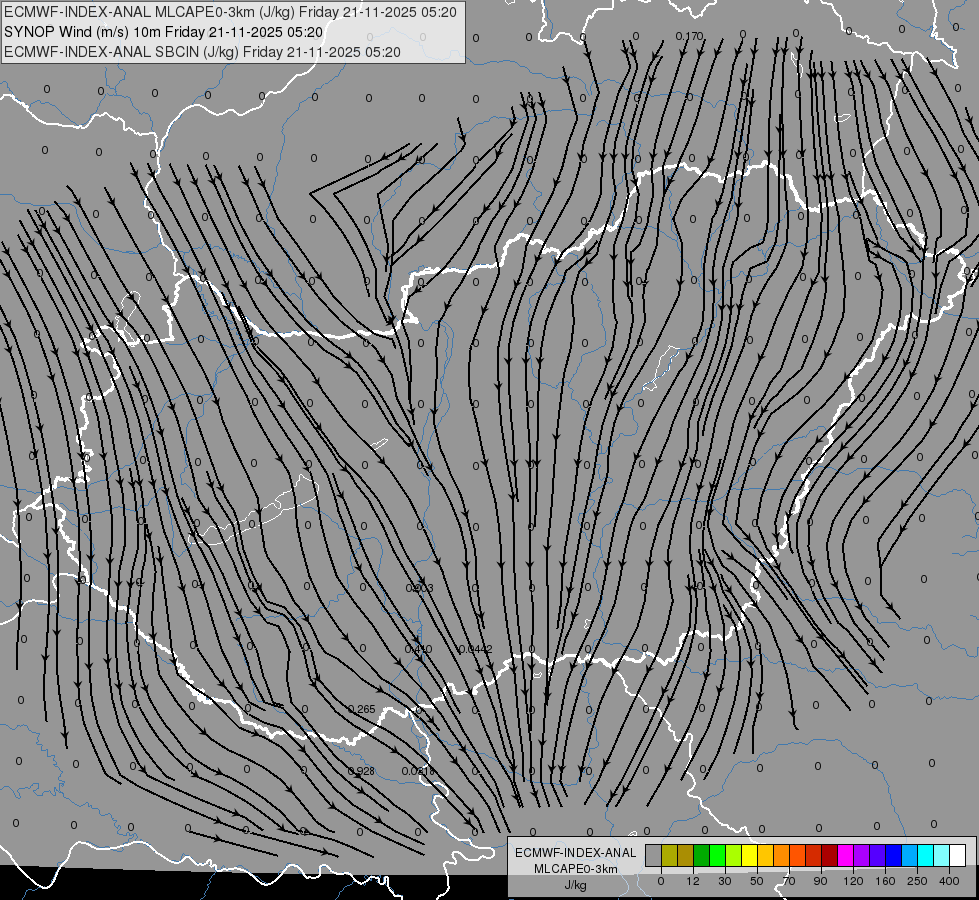Click legend tick label 70

click(x=789, y=881)
